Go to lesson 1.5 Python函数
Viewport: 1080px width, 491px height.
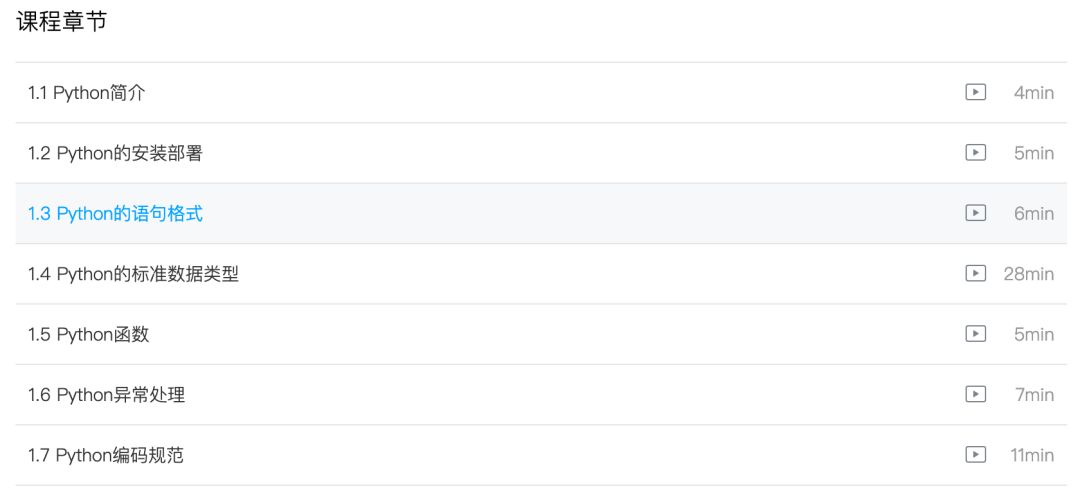click(x=88, y=334)
